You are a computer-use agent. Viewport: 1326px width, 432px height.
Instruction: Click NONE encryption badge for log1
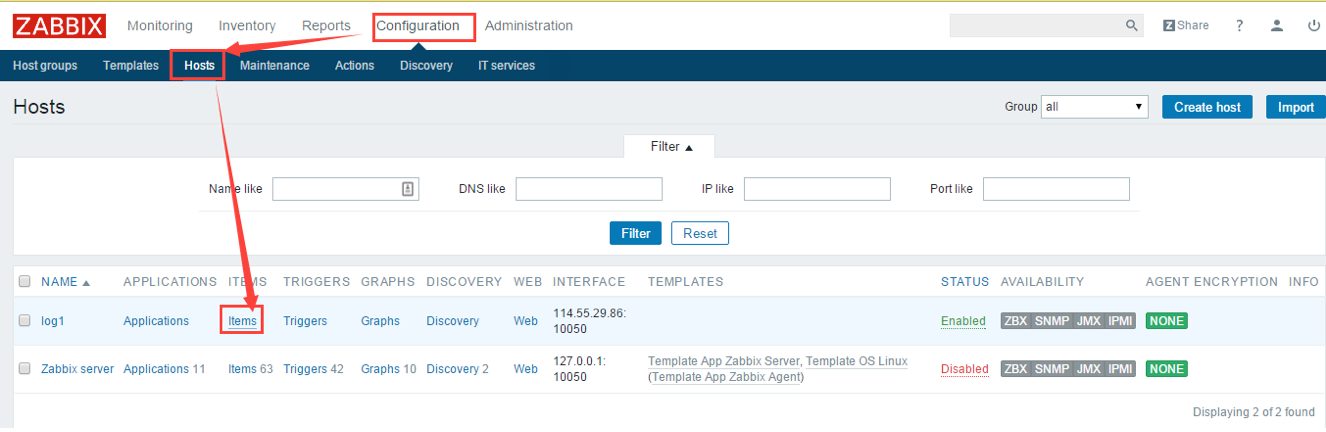coord(1167,321)
